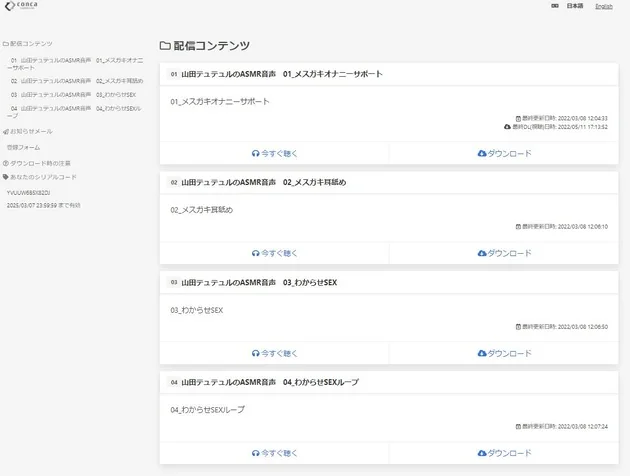The height and width of the screenshot is (476, 630).
Task: Click the language icon beside 日本語
Action: click(555, 6)
